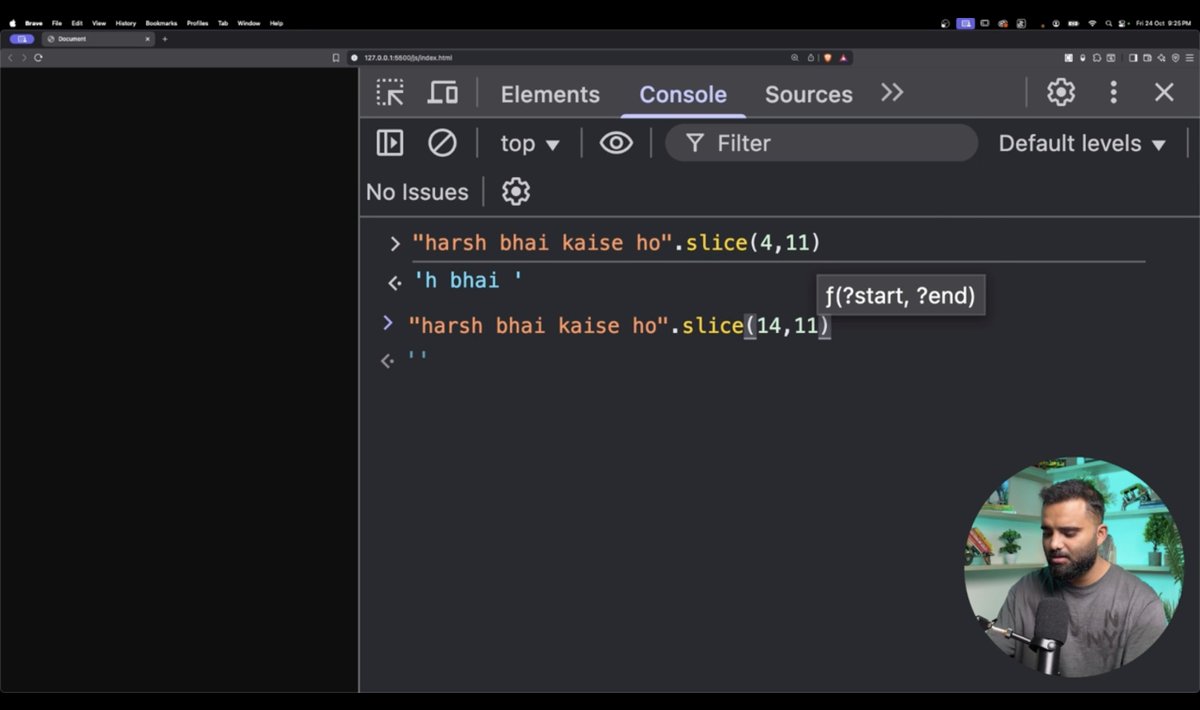Image resolution: width=1200 pixels, height=710 pixels.
Task: Show the console sidebar panel icon
Action: point(390,143)
